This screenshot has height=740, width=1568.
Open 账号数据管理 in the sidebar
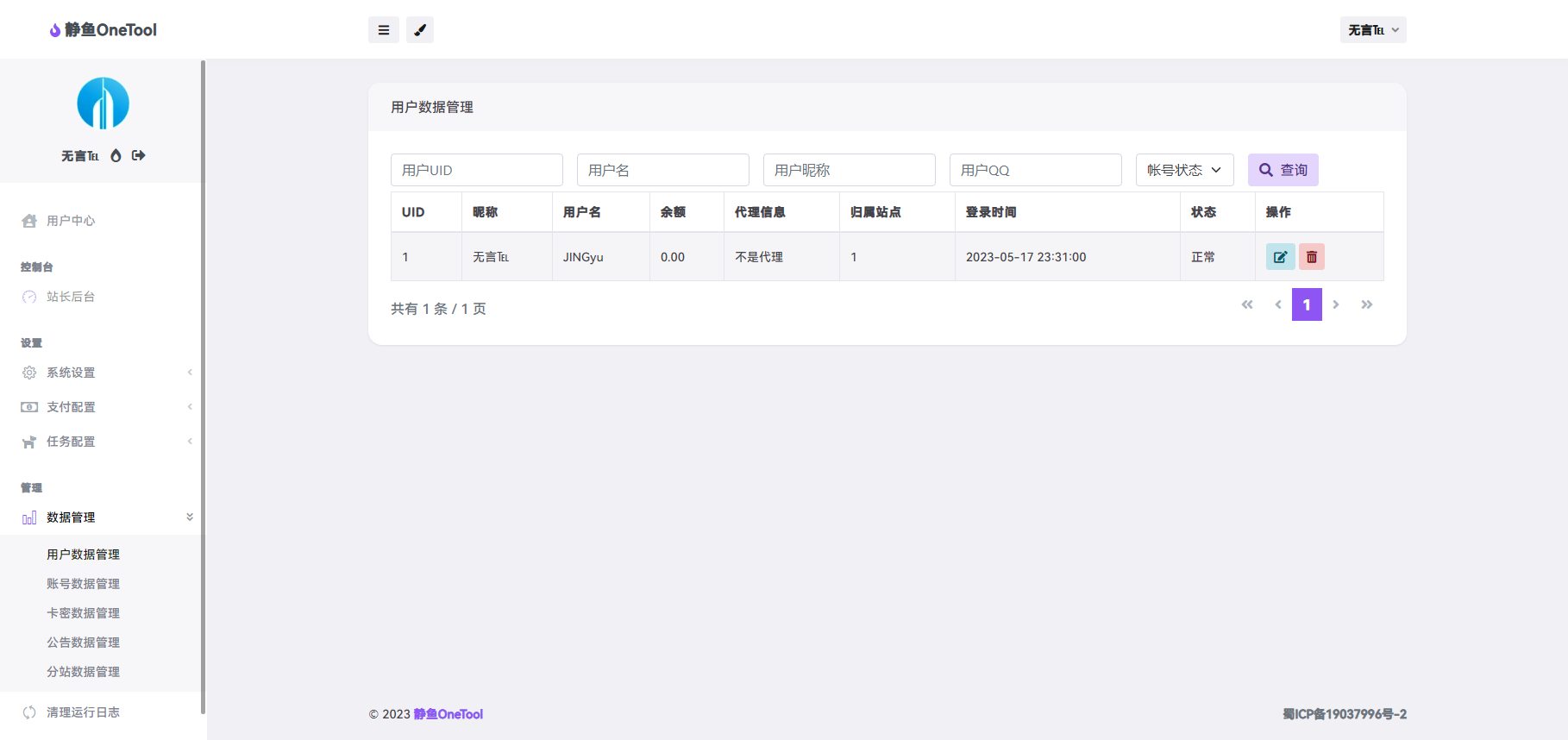point(83,584)
